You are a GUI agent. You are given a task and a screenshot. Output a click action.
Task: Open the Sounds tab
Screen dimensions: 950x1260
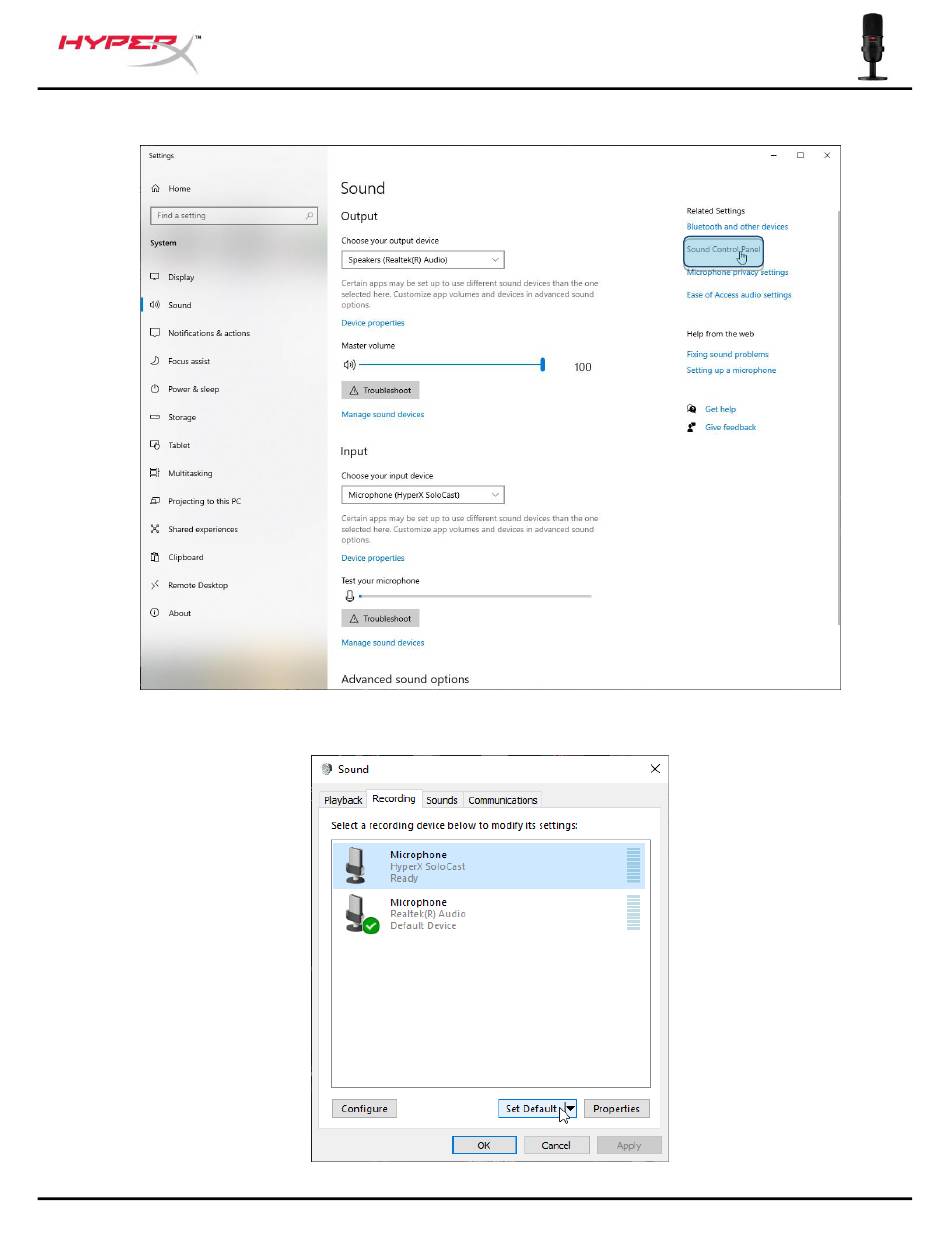(442, 800)
